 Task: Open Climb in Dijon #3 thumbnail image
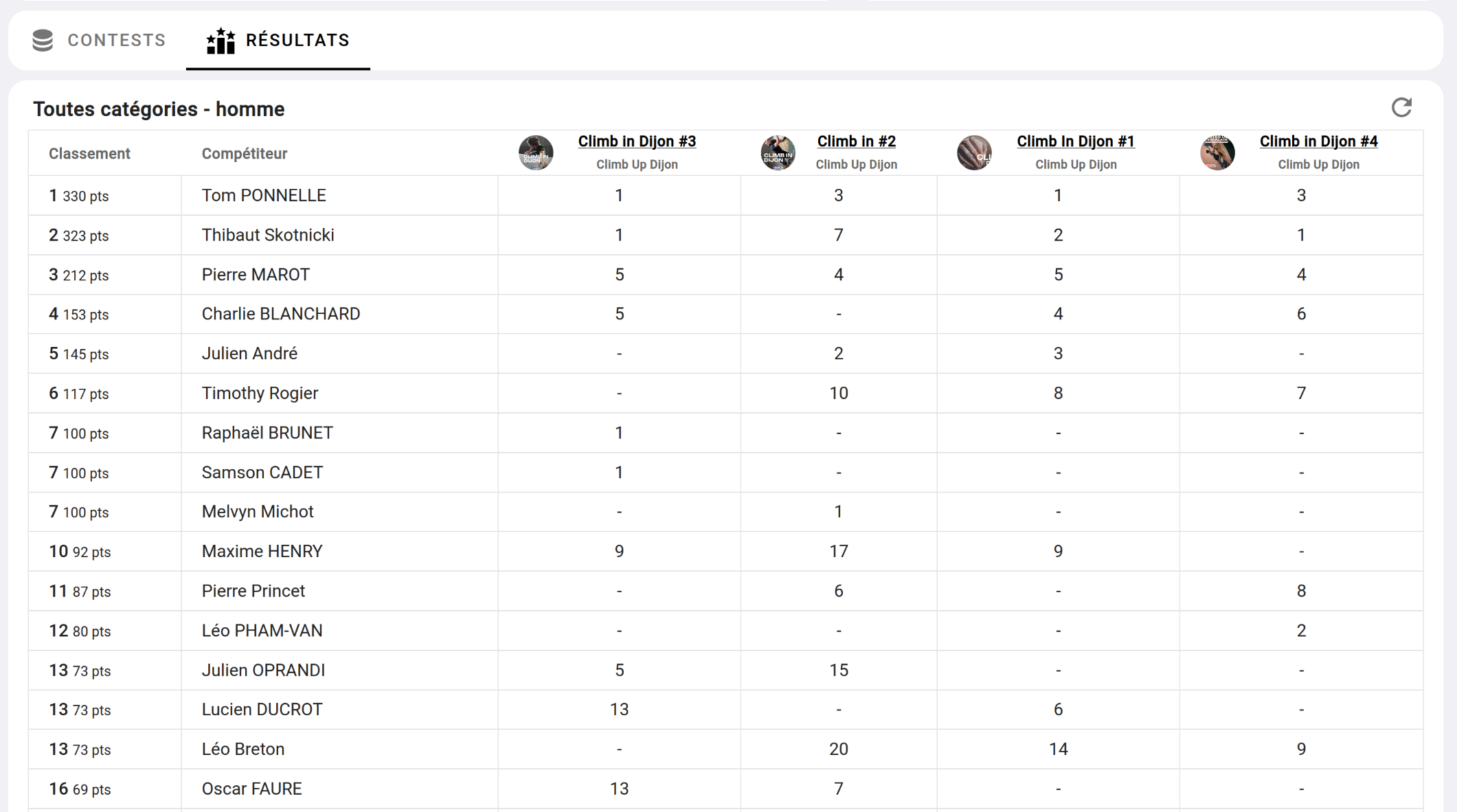[x=536, y=153]
